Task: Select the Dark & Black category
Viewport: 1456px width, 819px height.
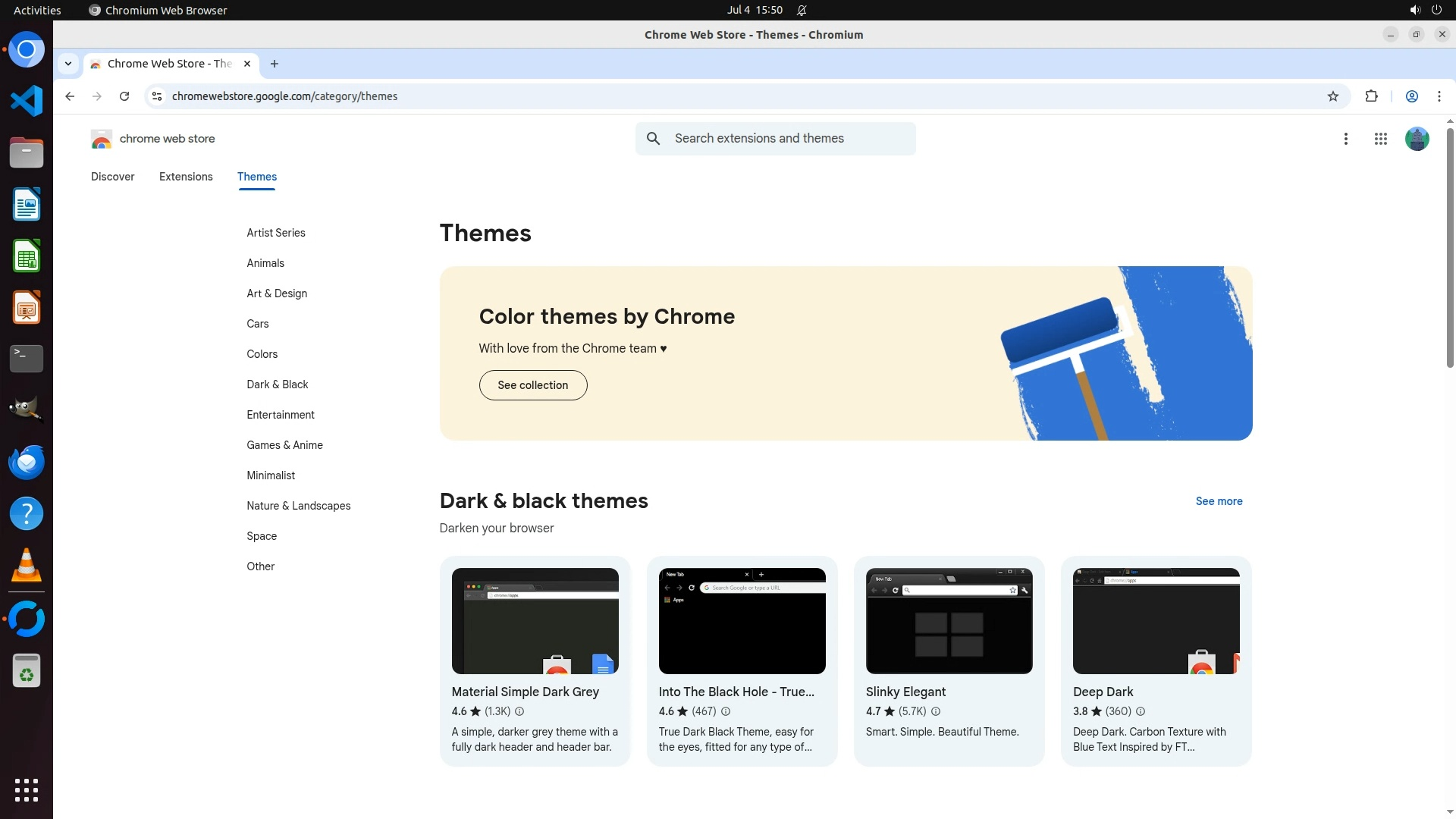Action: (x=277, y=384)
